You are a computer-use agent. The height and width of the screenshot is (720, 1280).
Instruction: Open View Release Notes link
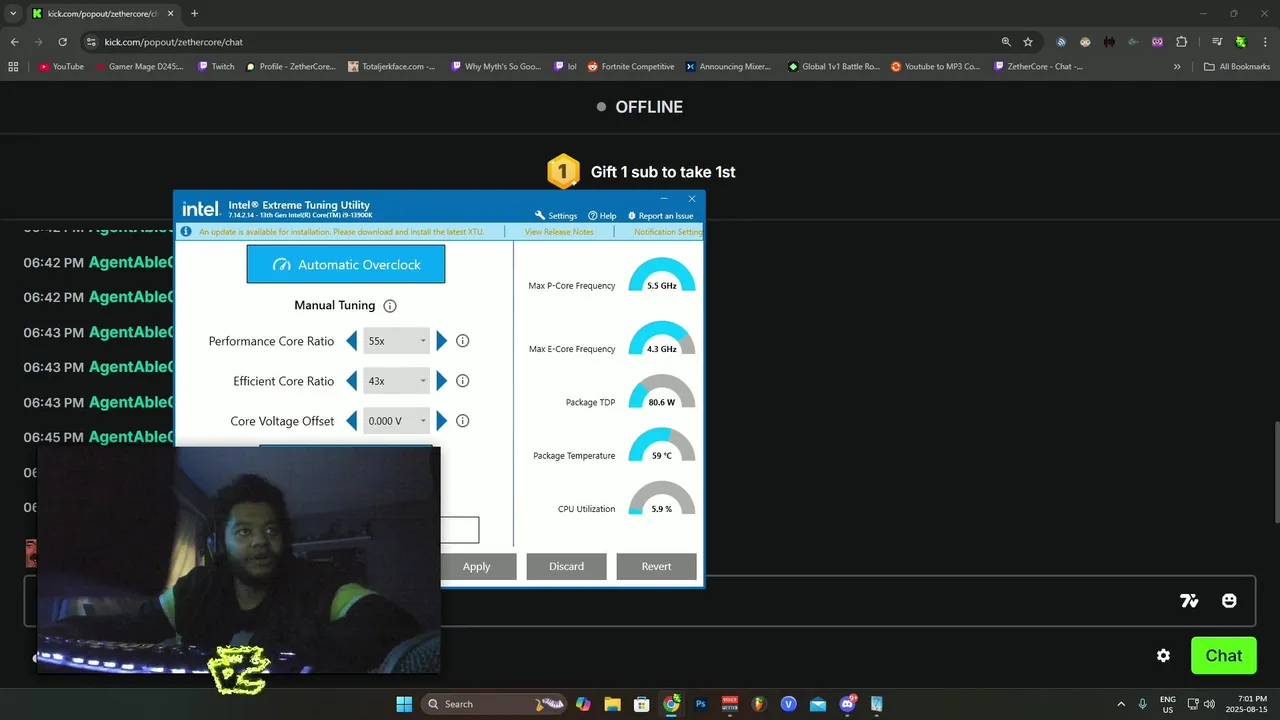click(559, 232)
